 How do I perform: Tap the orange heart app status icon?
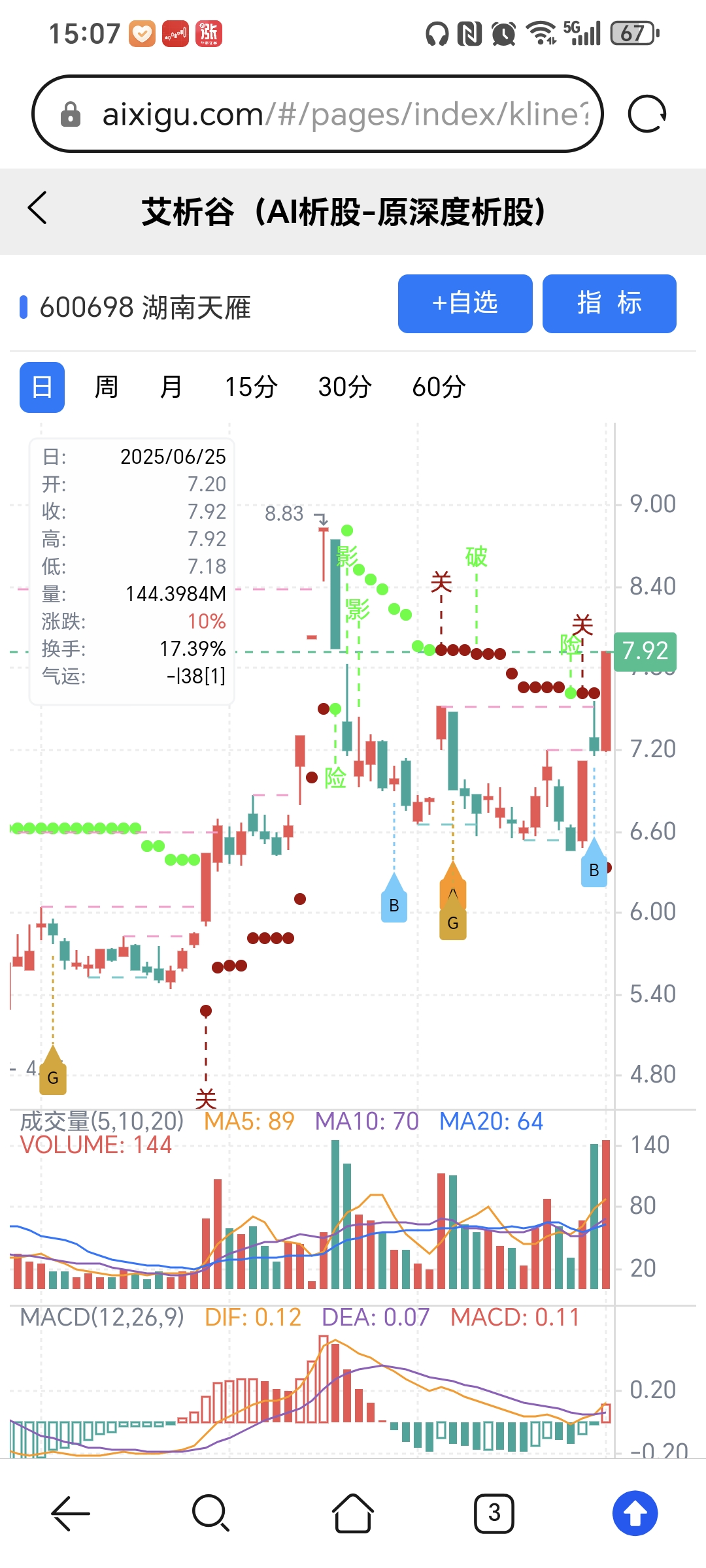[x=142, y=33]
